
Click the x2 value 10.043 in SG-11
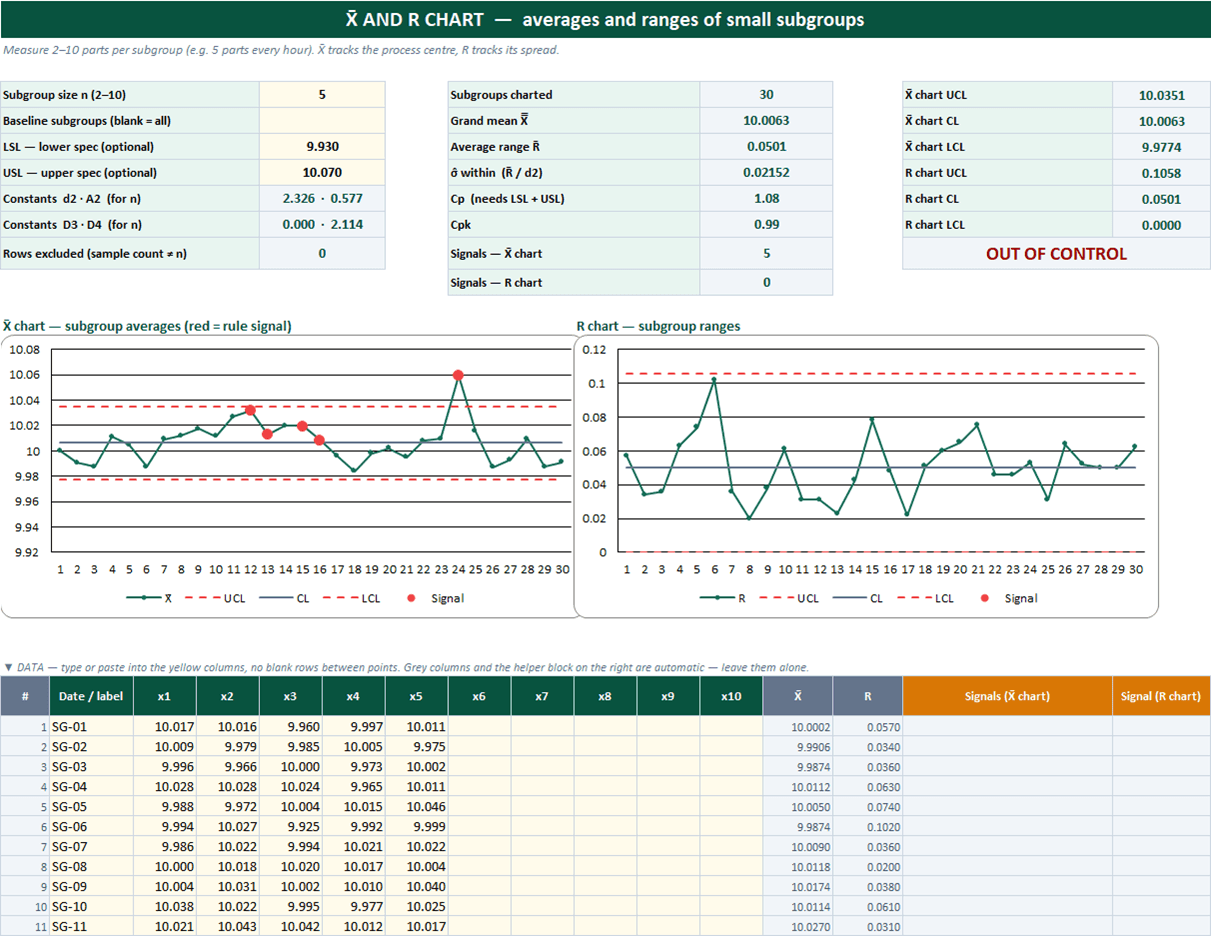click(x=227, y=927)
